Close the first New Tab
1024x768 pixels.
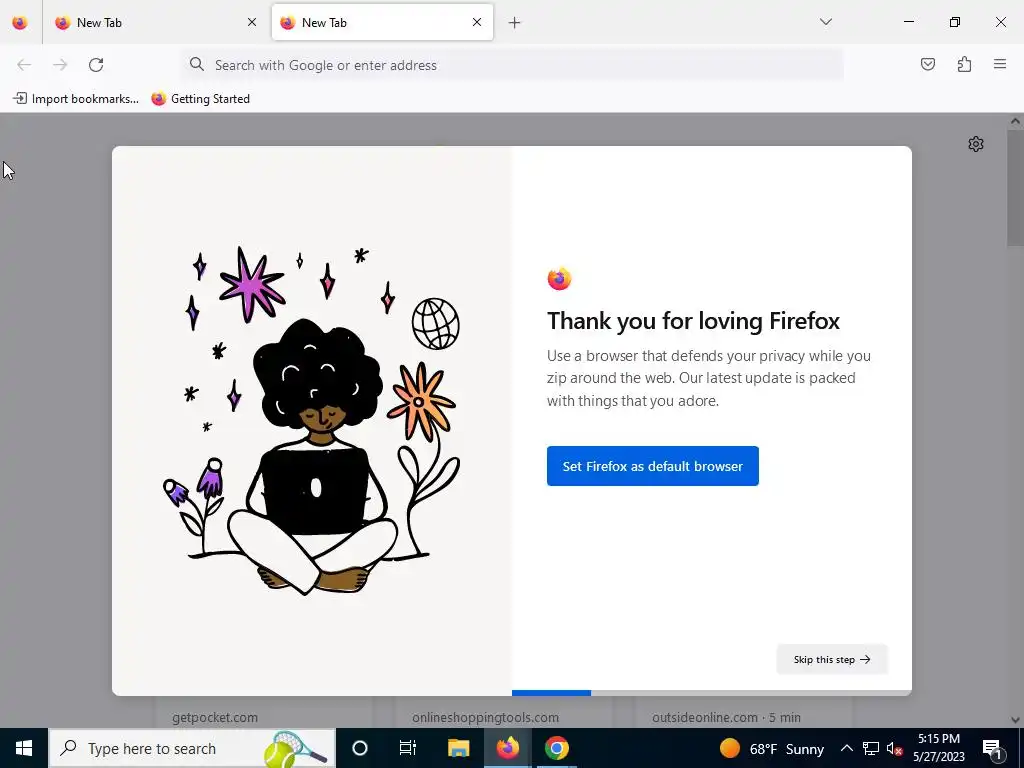[x=252, y=22]
